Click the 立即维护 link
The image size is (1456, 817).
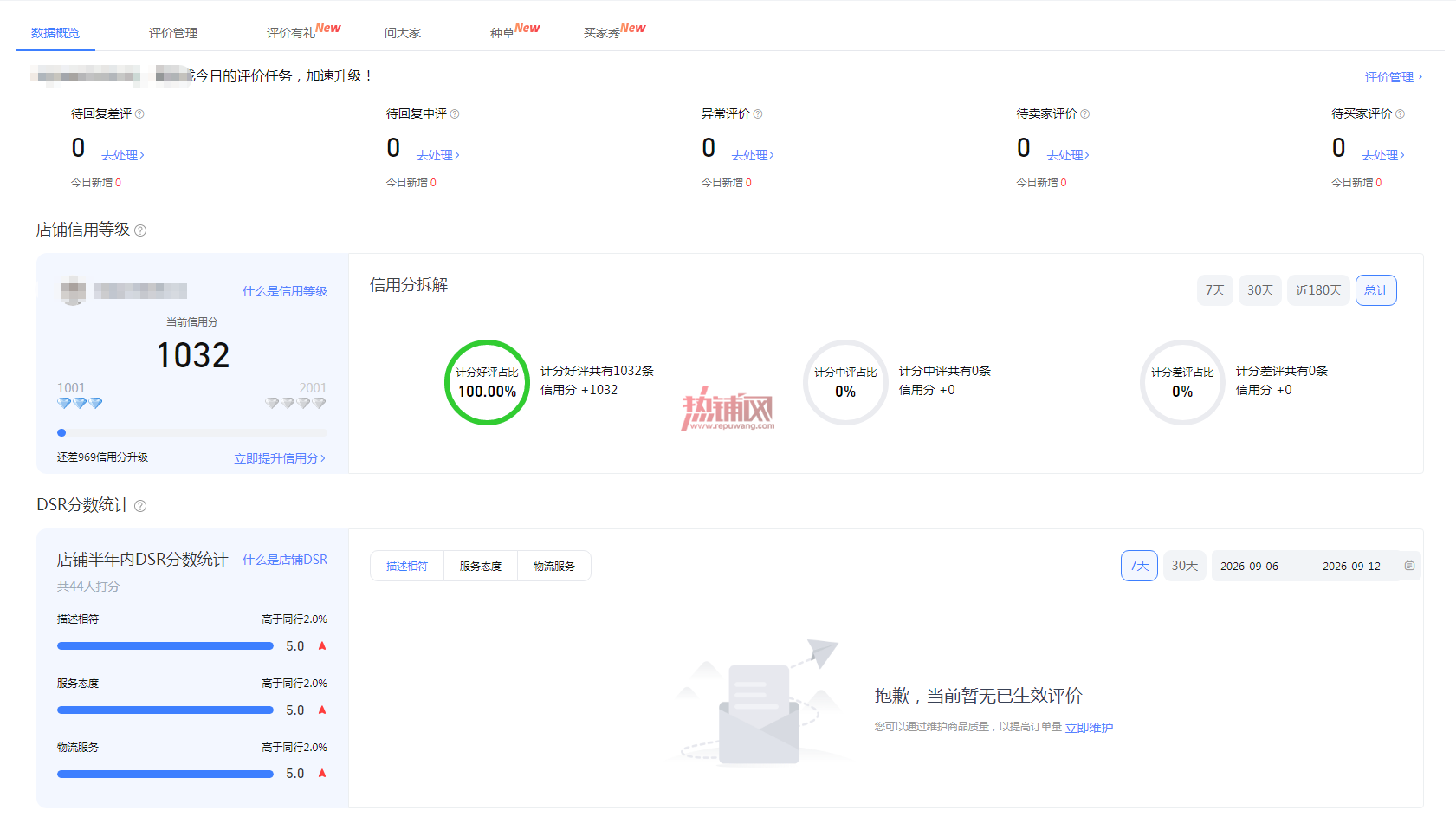point(1089,728)
